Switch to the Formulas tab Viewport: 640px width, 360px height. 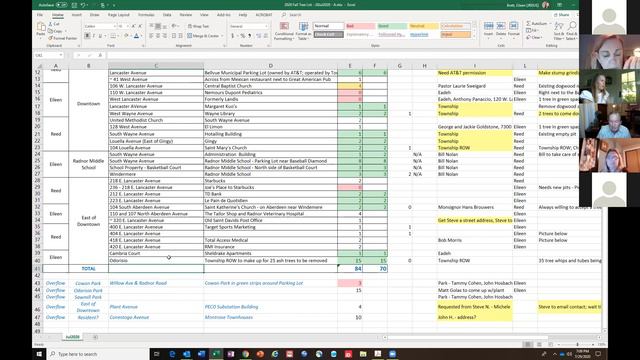click(x=146, y=15)
